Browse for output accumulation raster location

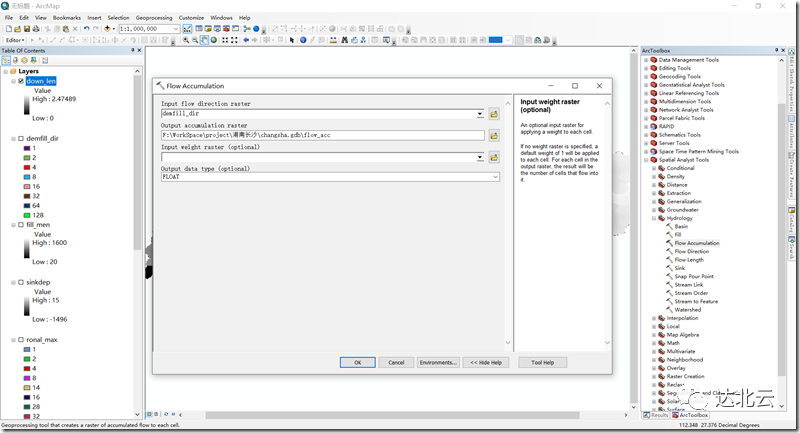click(494, 136)
